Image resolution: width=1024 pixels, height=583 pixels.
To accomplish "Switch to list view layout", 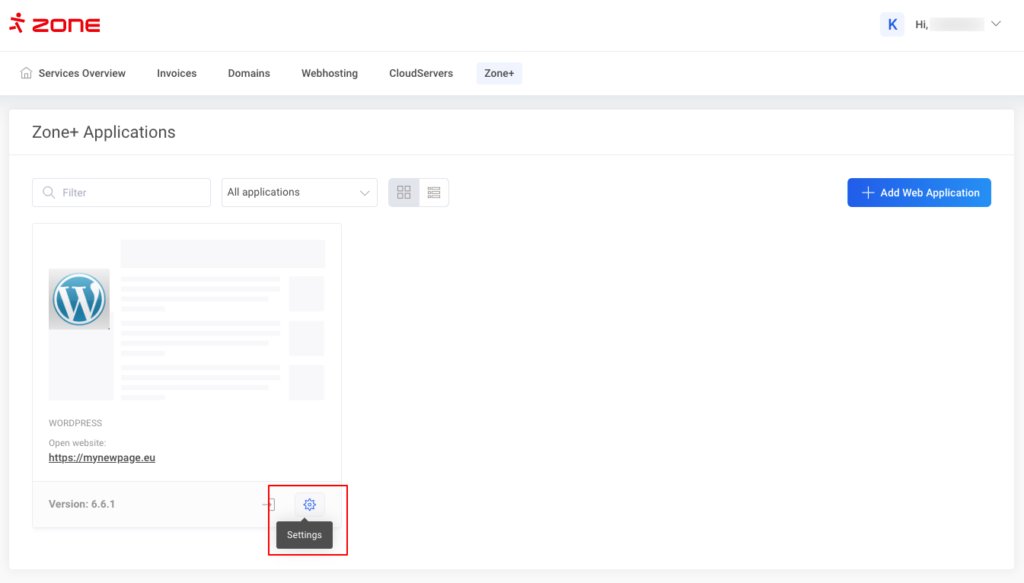I will click(434, 192).
